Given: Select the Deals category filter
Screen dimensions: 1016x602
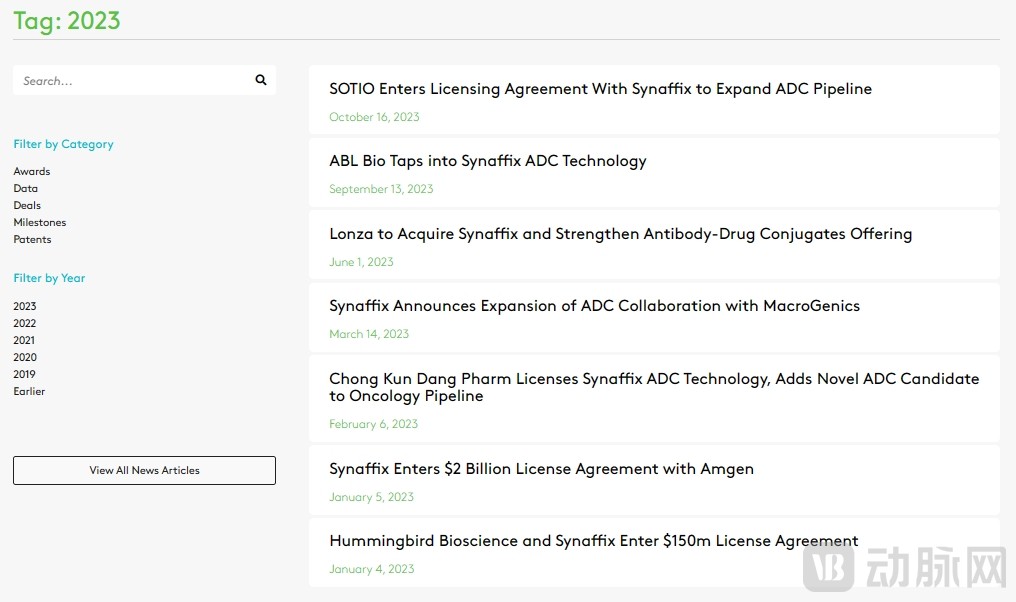Looking at the screenshot, I should 27,205.
